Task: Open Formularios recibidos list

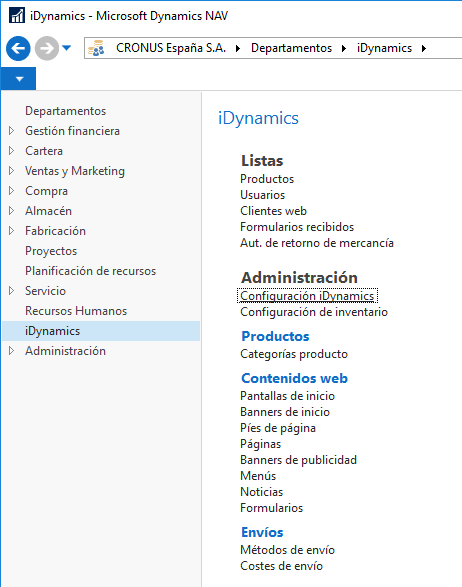Action: pyautogui.click(x=297, y=227)
